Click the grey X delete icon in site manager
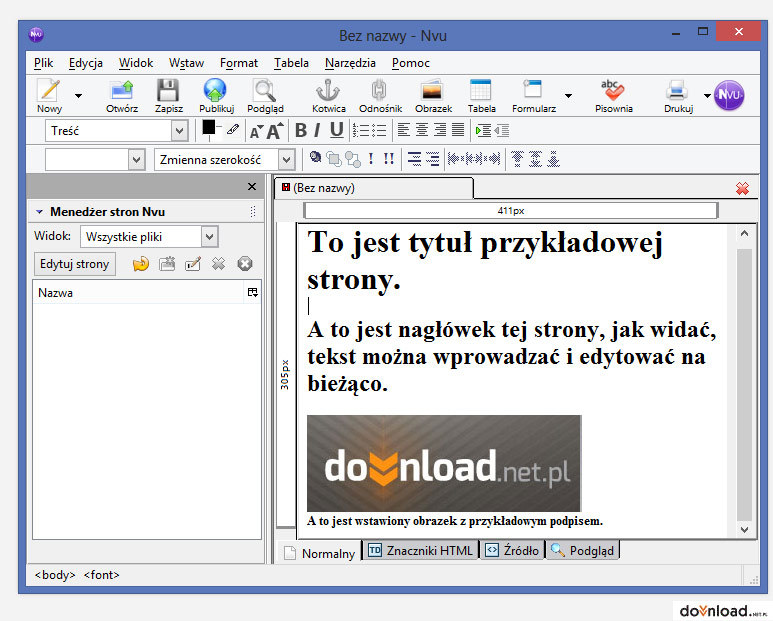 point(218,264)
